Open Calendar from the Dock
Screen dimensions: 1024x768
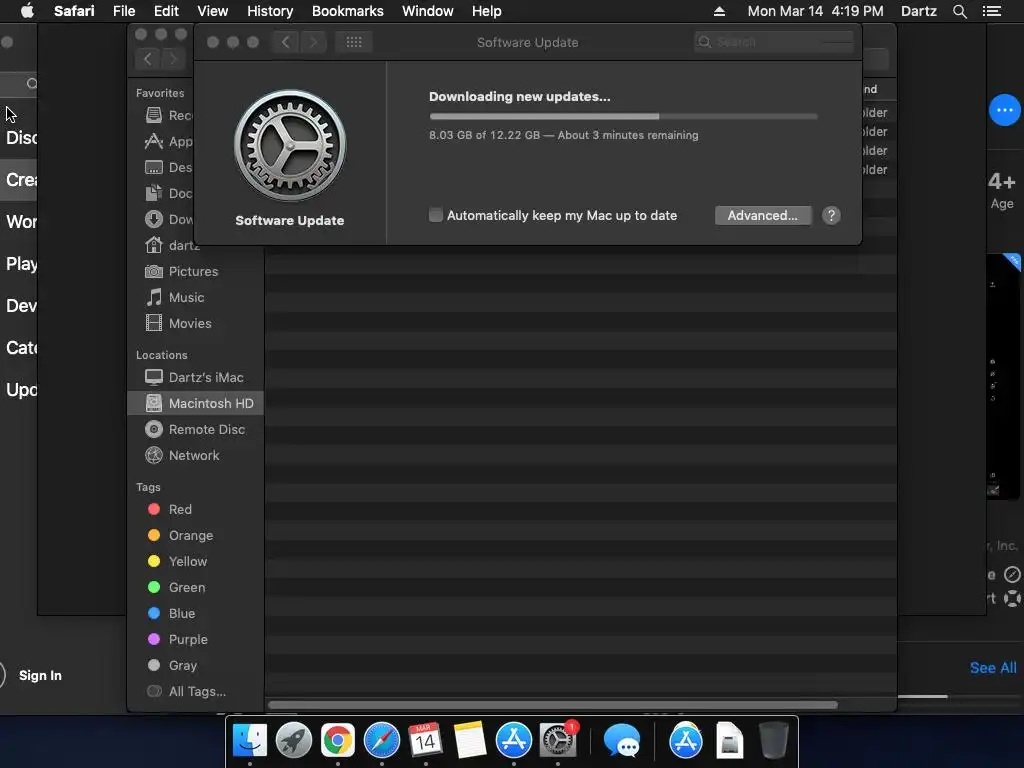(x=425, y=741)
